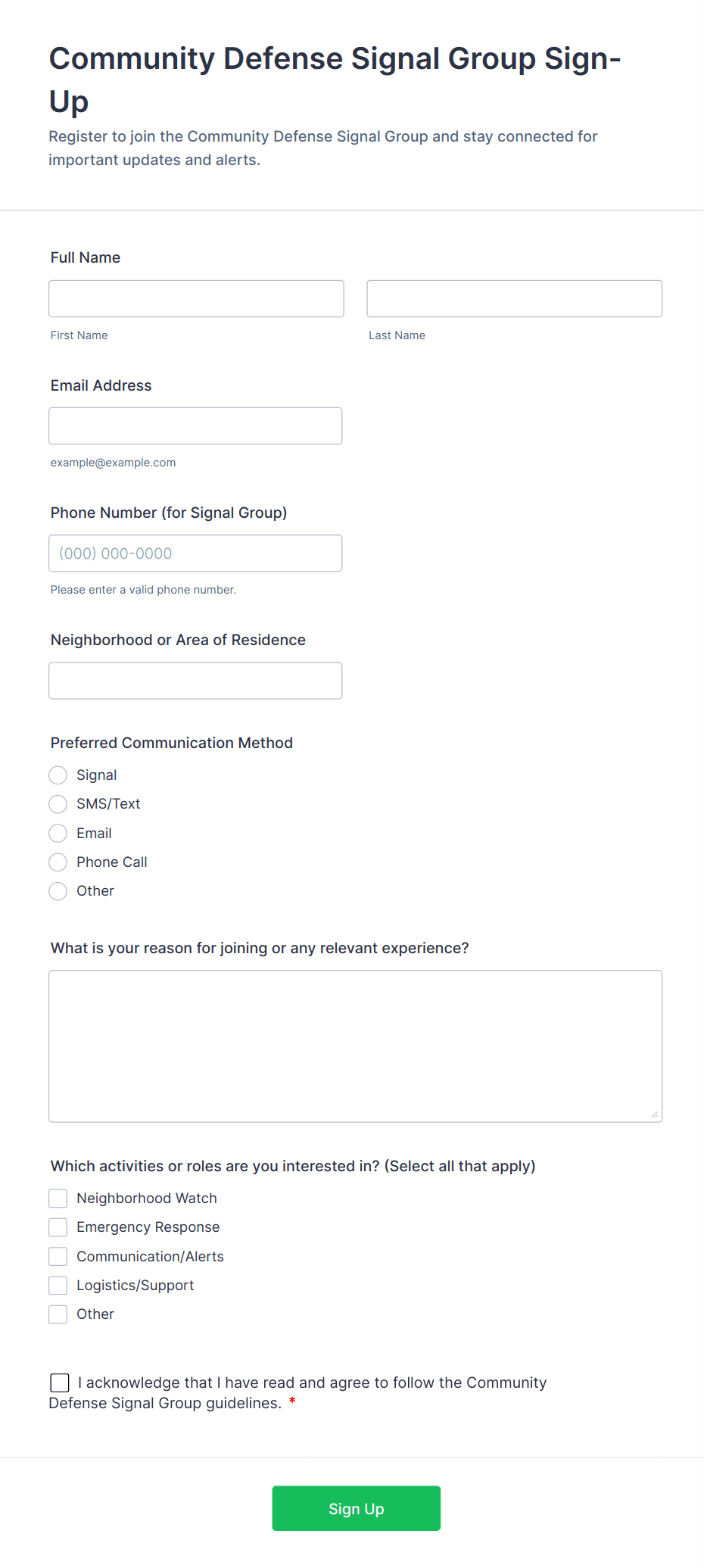
Task: Enable the Emergency Response checkbox
Action: coord(58,1227)
